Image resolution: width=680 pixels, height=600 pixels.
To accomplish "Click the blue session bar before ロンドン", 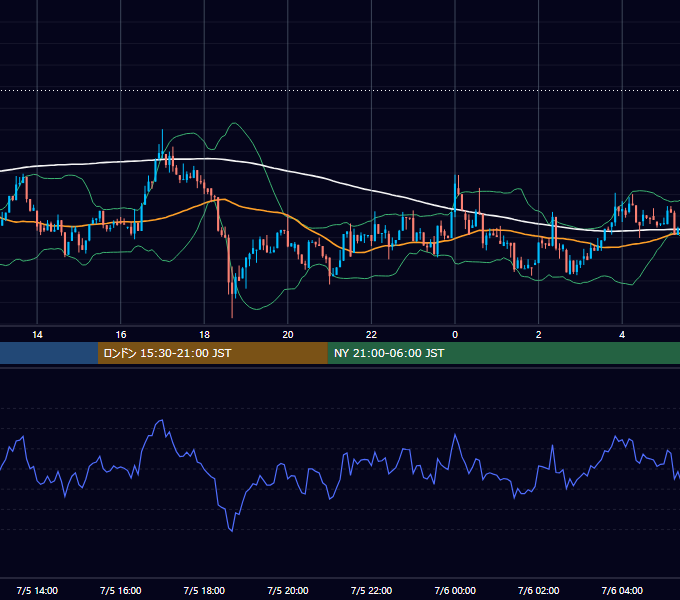I will coord(49,353).
